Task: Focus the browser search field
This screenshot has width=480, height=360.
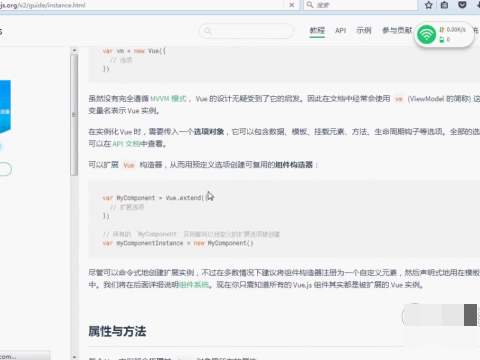Action: pos(360,5)
